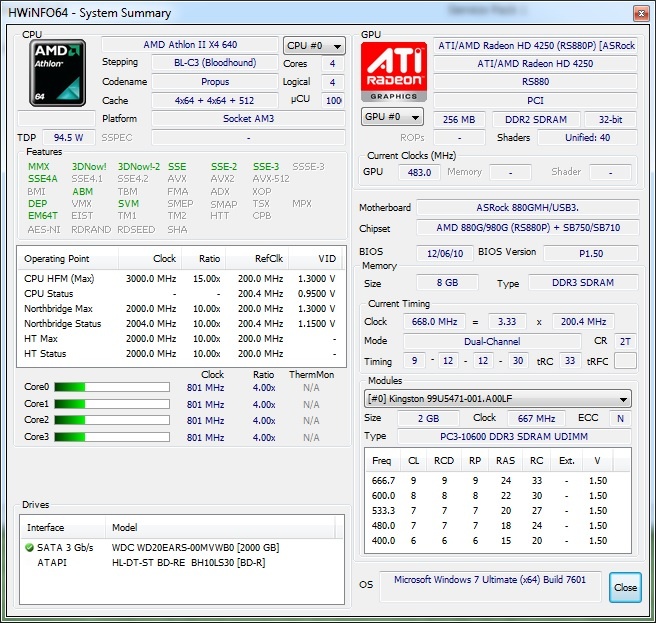Click the CL column header
The image size is (656, 623).
tap(413, 461)
